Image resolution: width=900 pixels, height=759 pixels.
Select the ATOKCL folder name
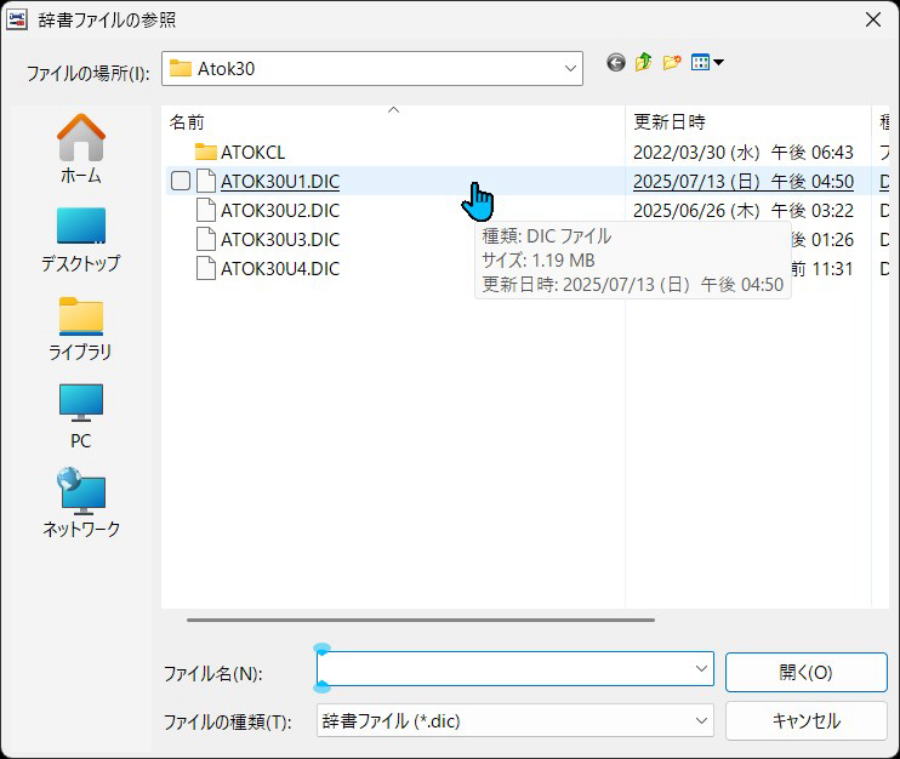pyautogui.click(x=253, y=153)
